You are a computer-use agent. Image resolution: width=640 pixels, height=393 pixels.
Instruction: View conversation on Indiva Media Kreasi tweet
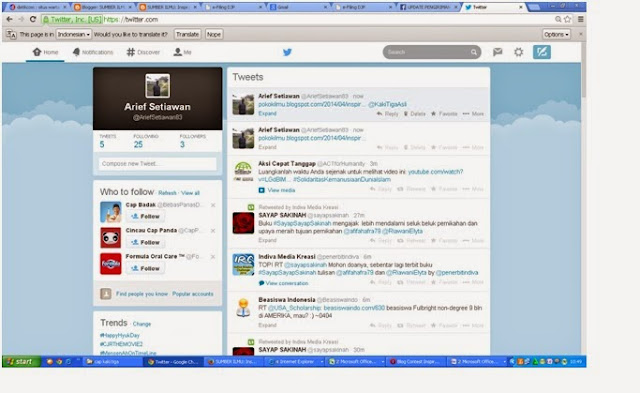(283, 283)
